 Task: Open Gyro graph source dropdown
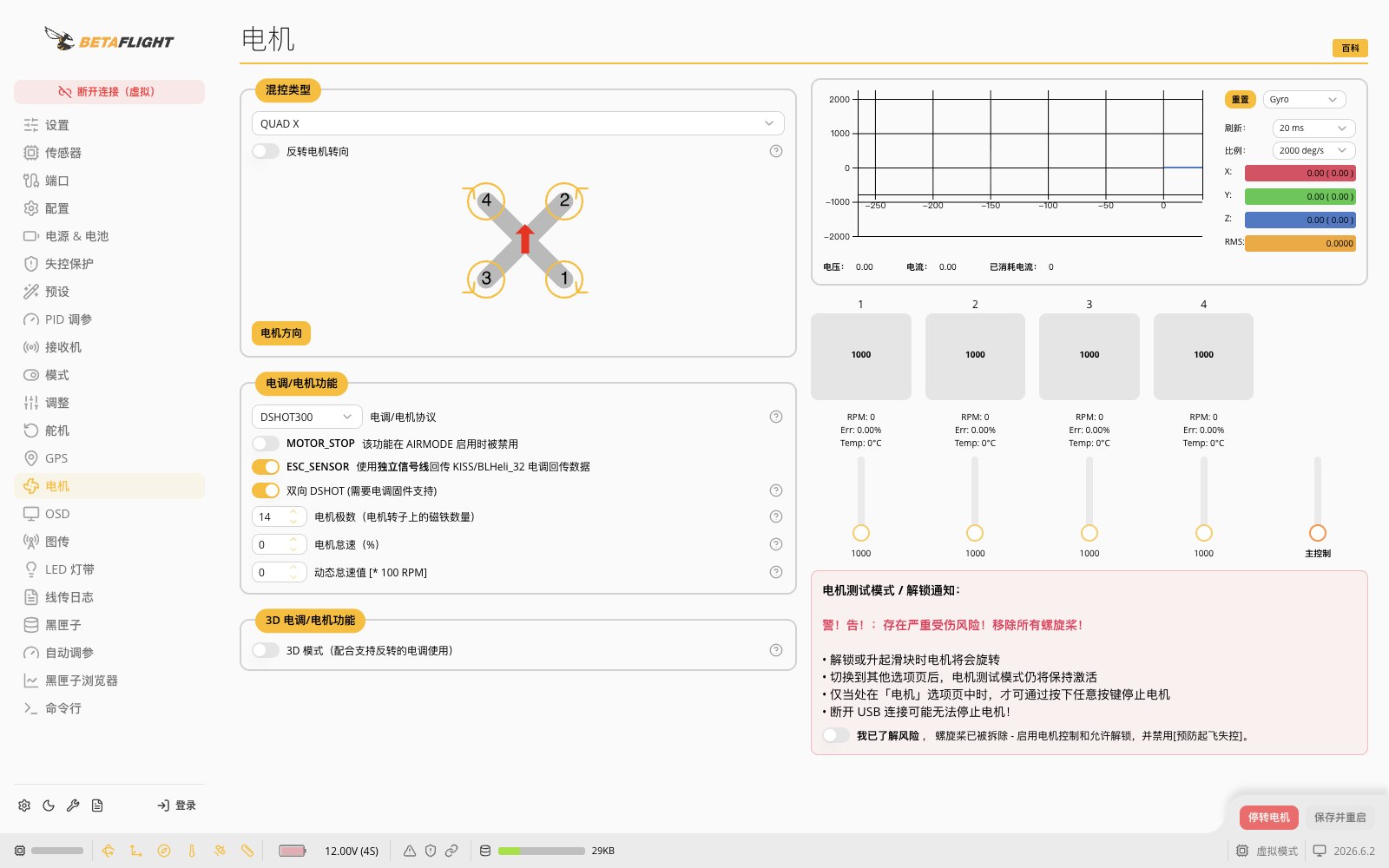pos(1305,99)
